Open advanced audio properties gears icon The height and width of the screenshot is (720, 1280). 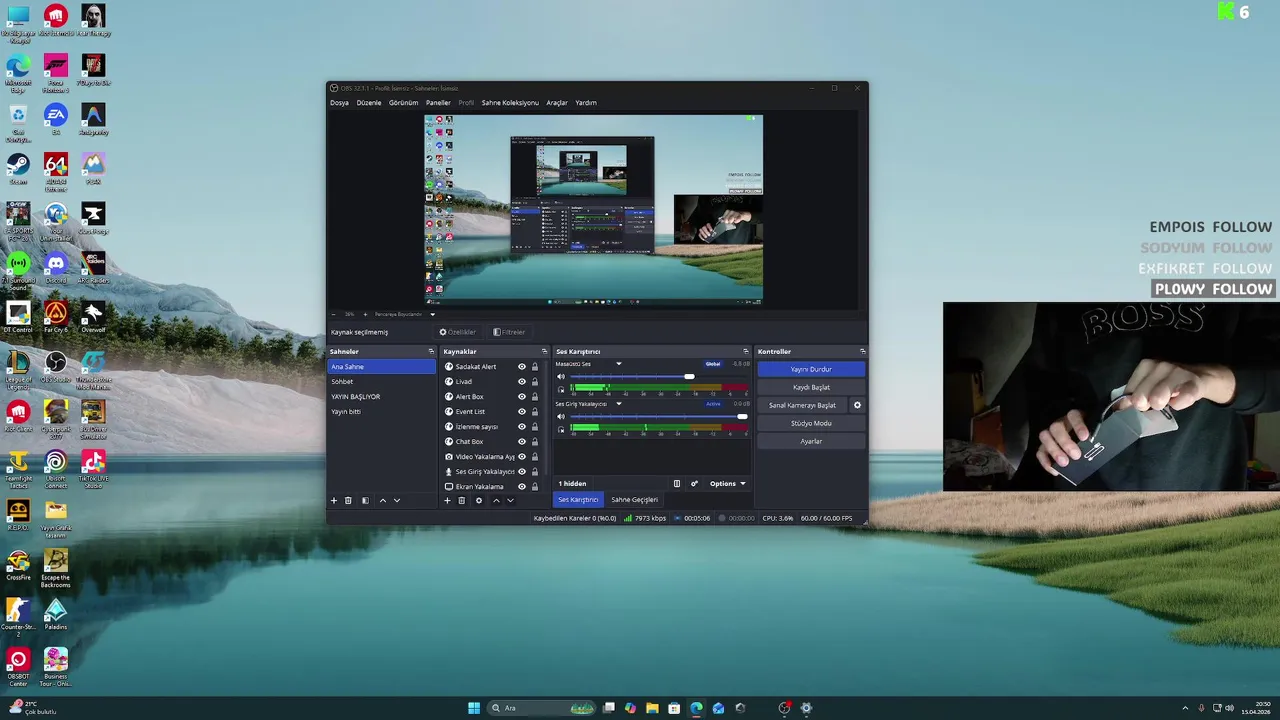tap(694, 484)
